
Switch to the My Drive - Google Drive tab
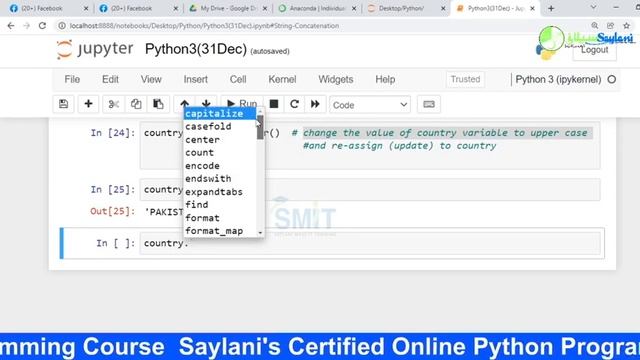click(228, 8)
